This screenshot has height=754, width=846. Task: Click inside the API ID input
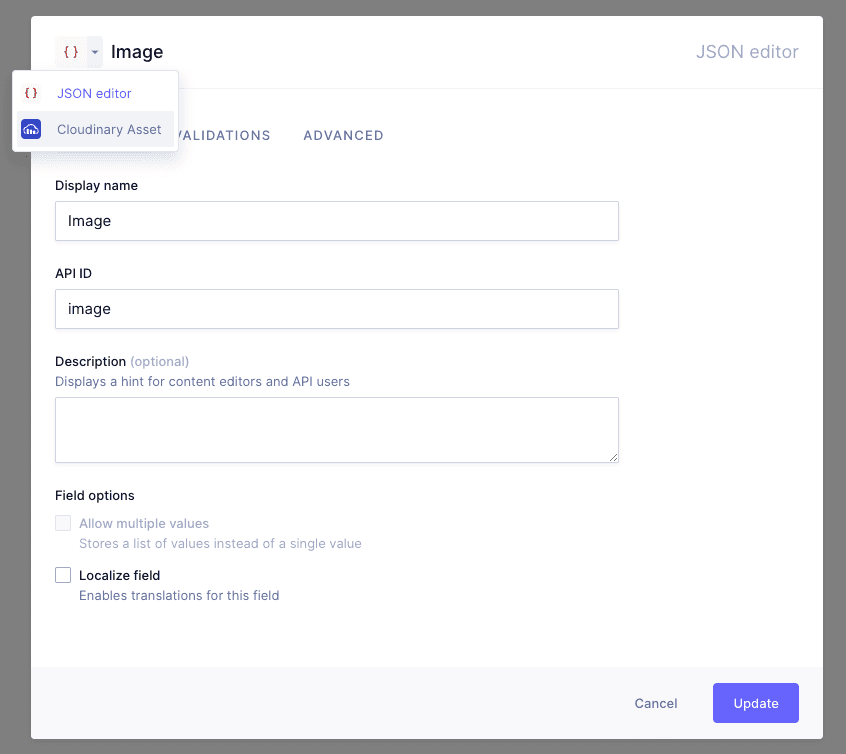point(336,309)
